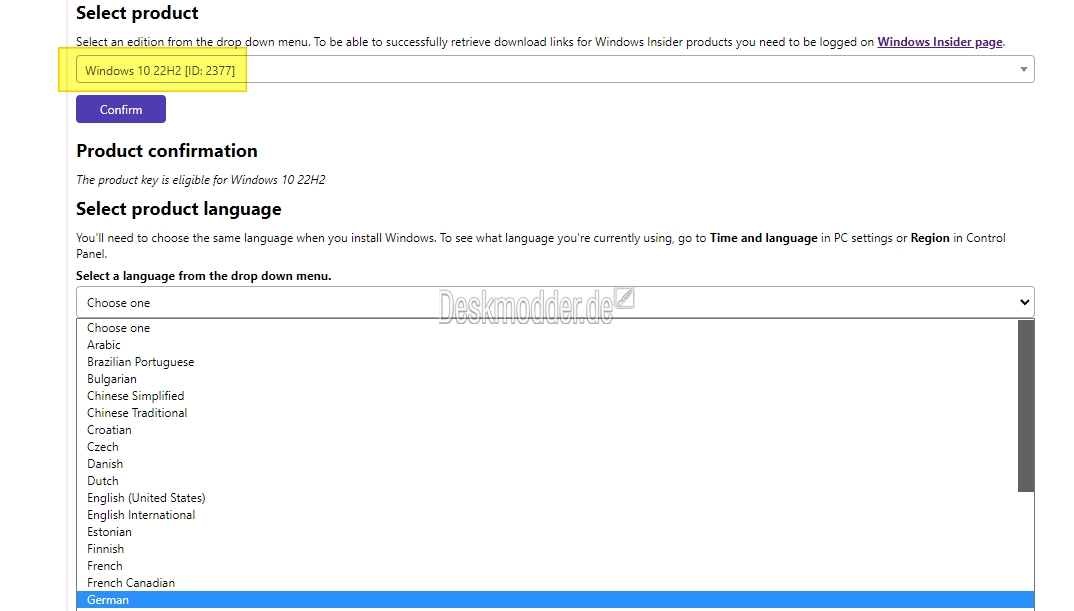Select Brazilian Portuguese language option
Viewport: 1074px width, 611px height.
click(x=547, y=362)
